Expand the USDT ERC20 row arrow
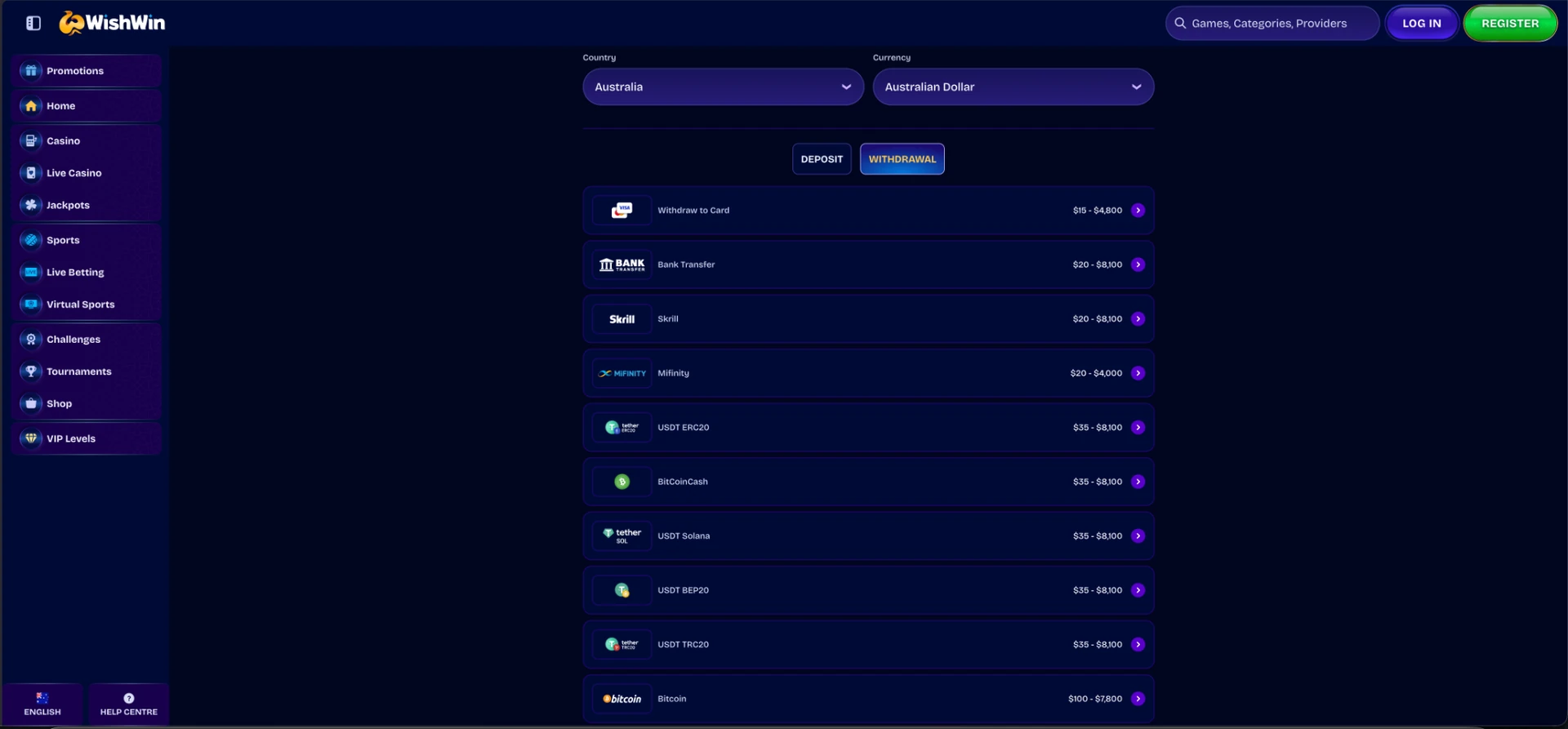Image resolution: width=1568 pixels, height=729 pixels. pos(1138,428)
